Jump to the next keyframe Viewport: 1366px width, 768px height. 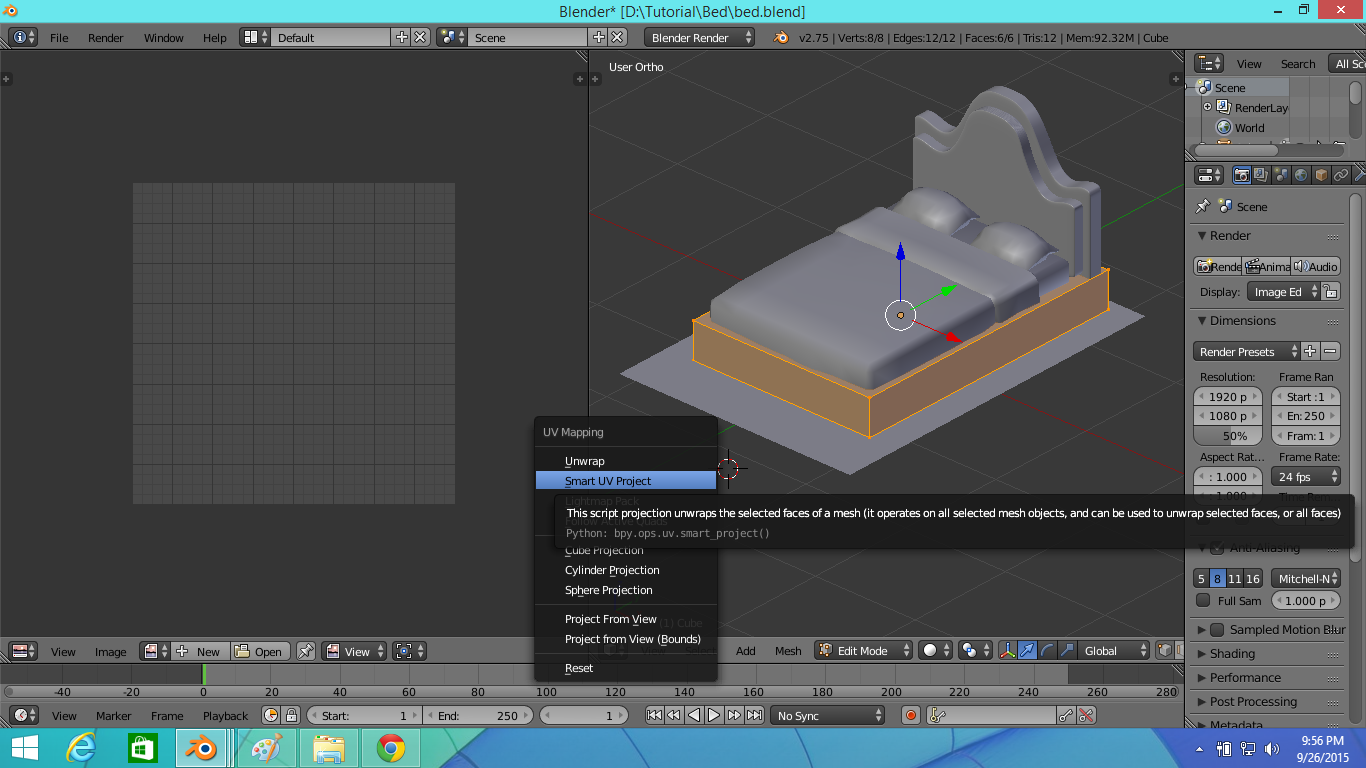734,715
